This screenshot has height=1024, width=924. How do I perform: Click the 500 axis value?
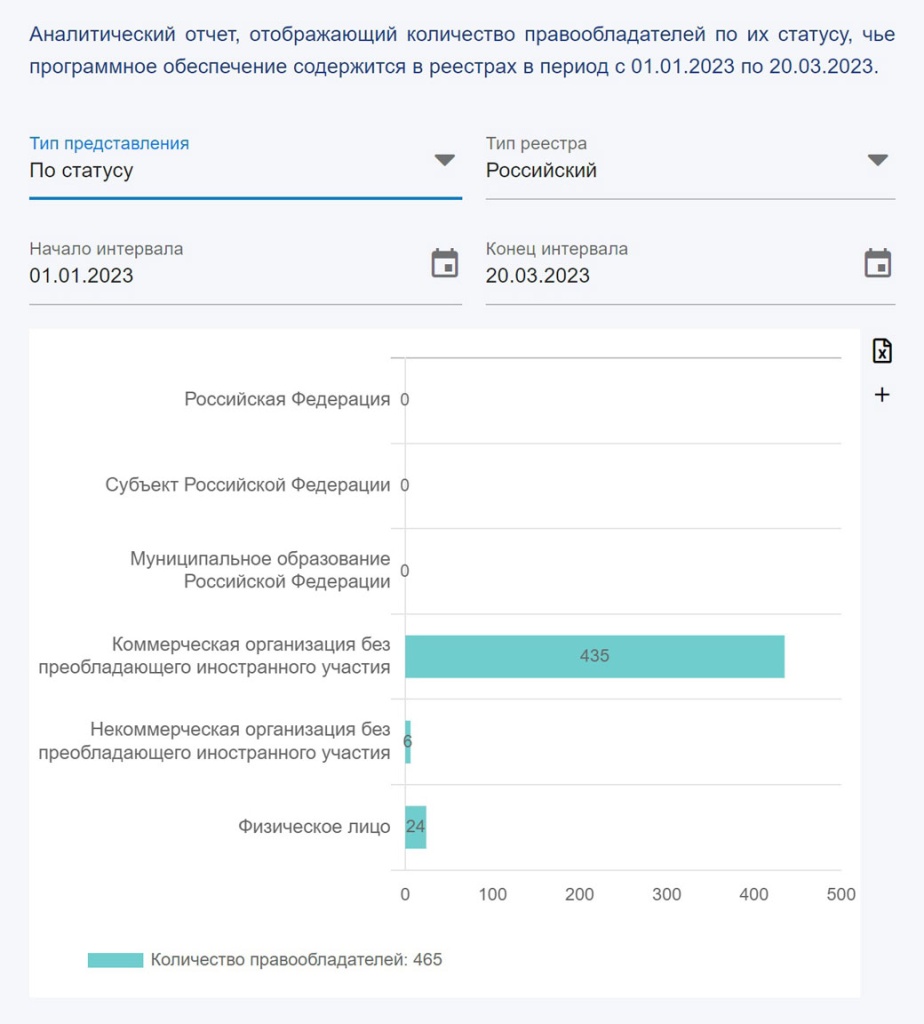(842, 893)
